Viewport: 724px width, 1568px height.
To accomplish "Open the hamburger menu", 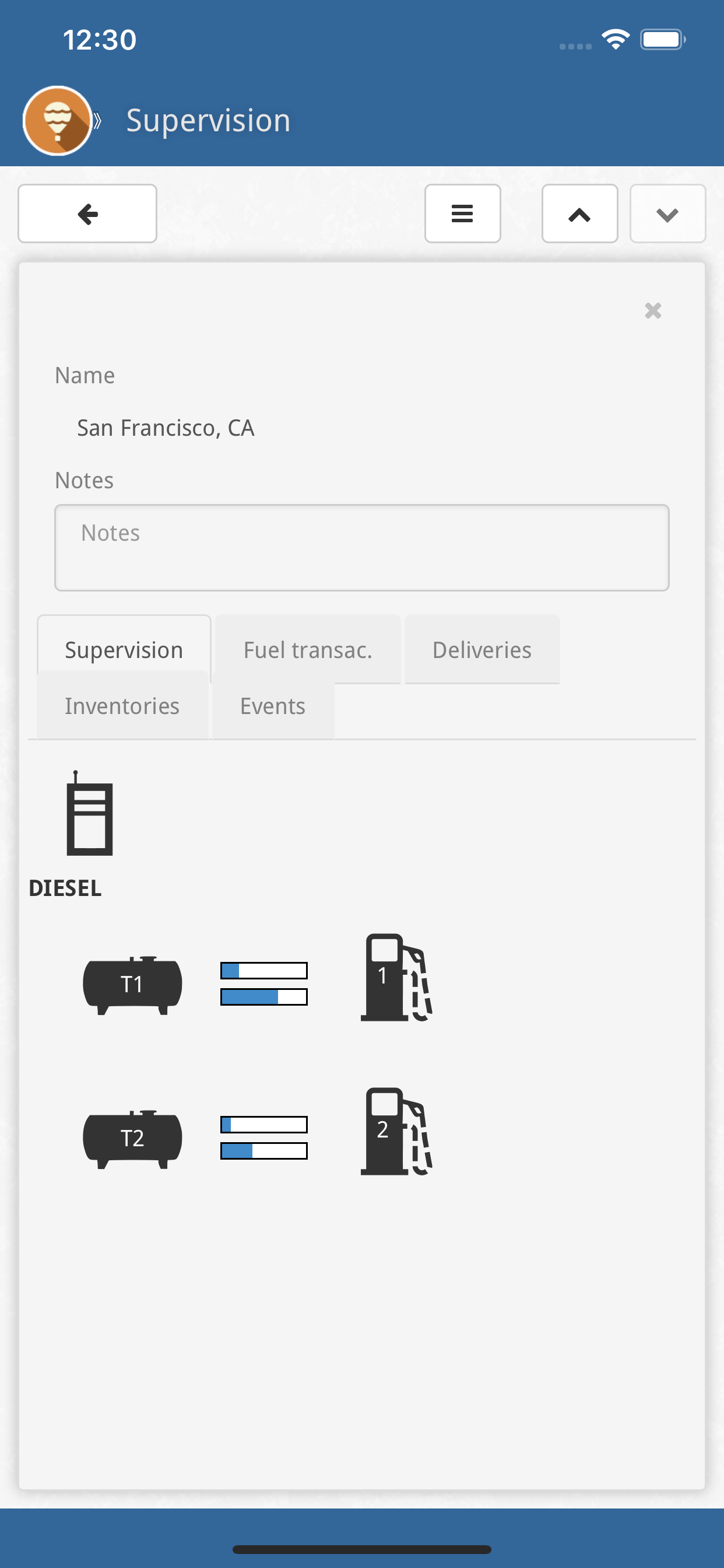I will pos(462,213).
